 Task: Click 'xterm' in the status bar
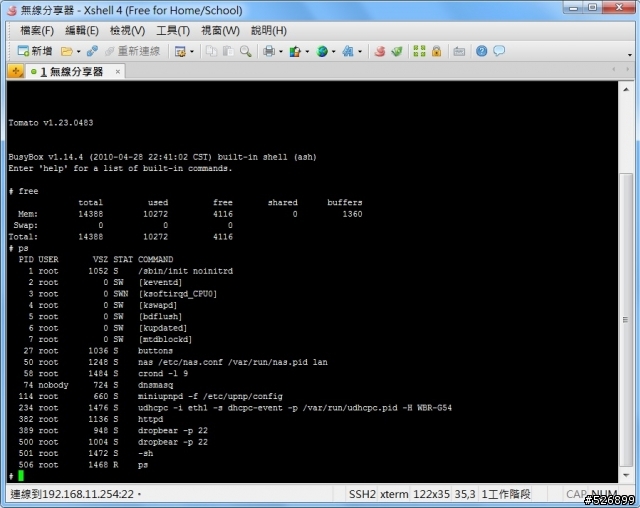point(394,495)
